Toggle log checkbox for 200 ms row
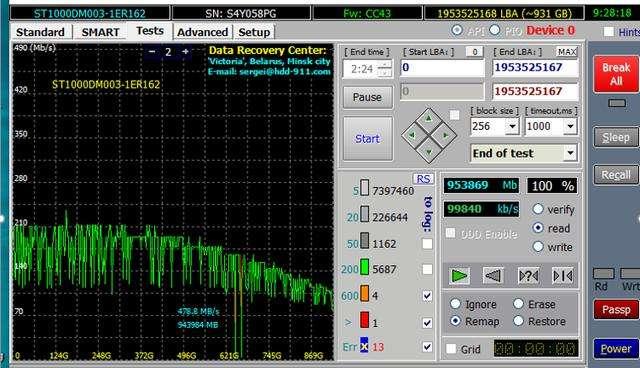640x368 pixels. coord(427,269)
